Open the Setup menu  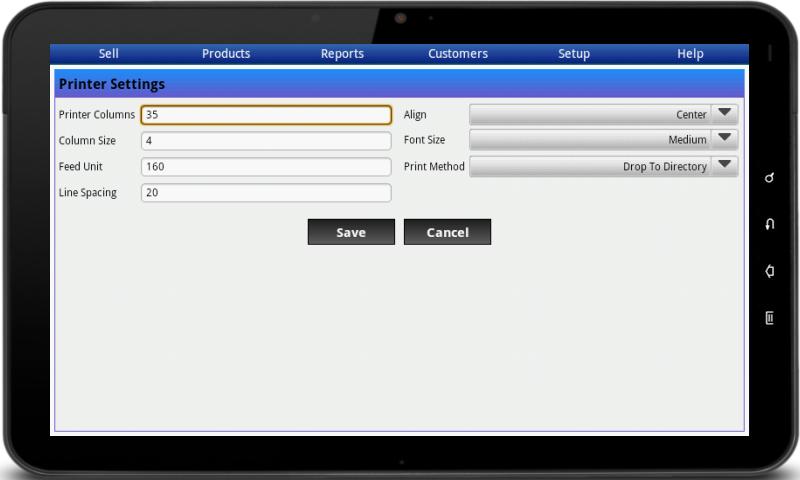[573, 54]
